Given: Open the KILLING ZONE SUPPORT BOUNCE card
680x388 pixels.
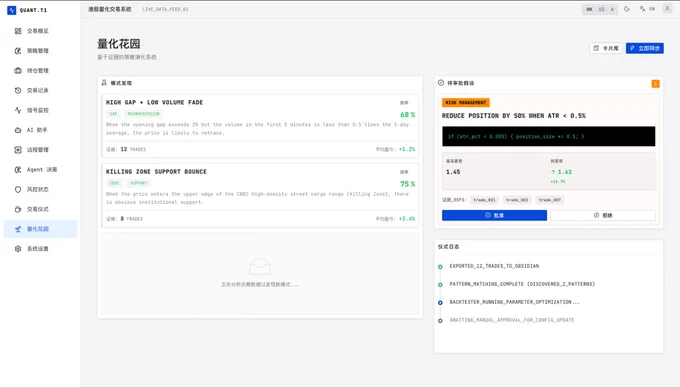Looking at the screenshot, I should 260,195.
